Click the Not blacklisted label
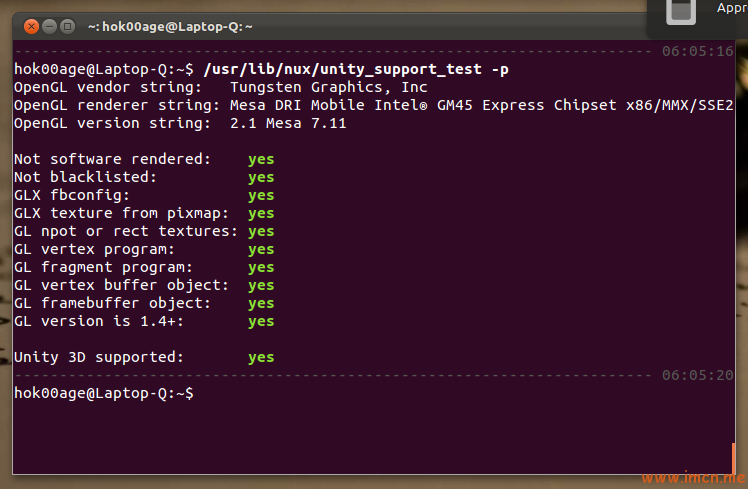Image resolution: width=748 pixels, height=489 pixels. point(85,177)
